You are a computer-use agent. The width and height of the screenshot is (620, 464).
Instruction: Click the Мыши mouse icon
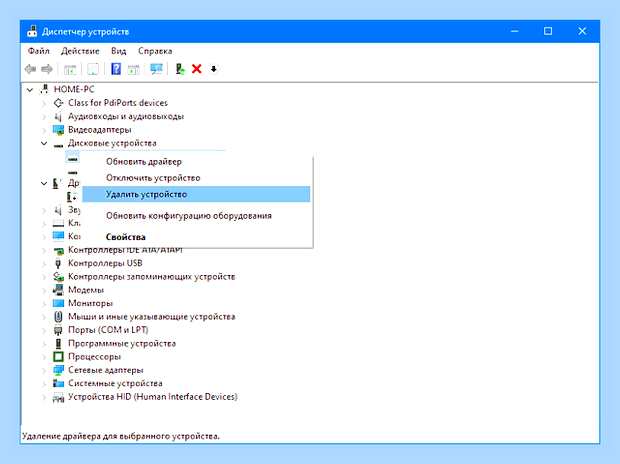coord(59,316)
